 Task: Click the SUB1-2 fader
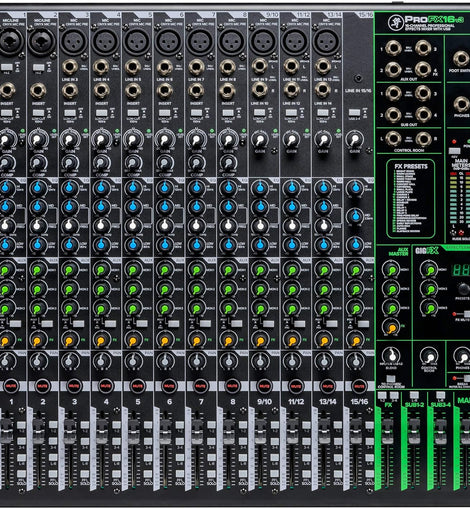pos(414,432)
